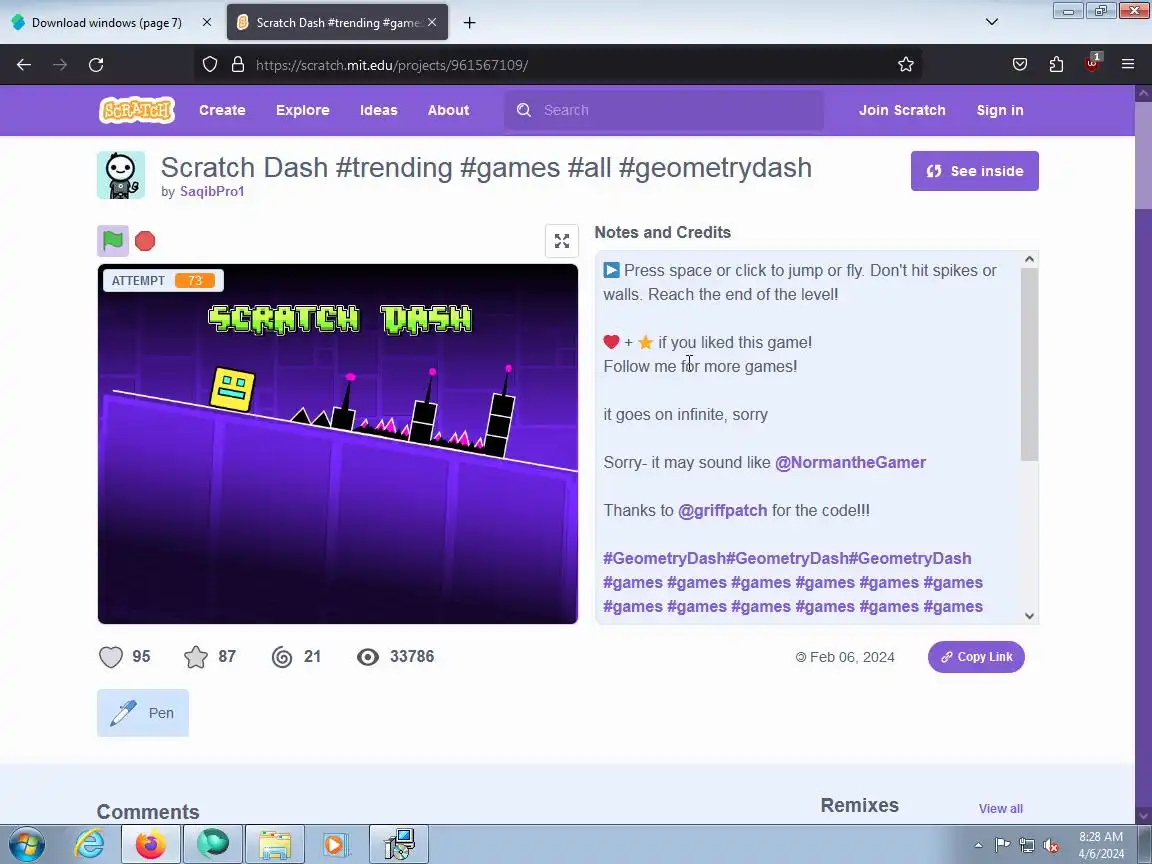Show hidden system tray icons arrow
Screen dimensions: 1152x864
coord(979,846)
